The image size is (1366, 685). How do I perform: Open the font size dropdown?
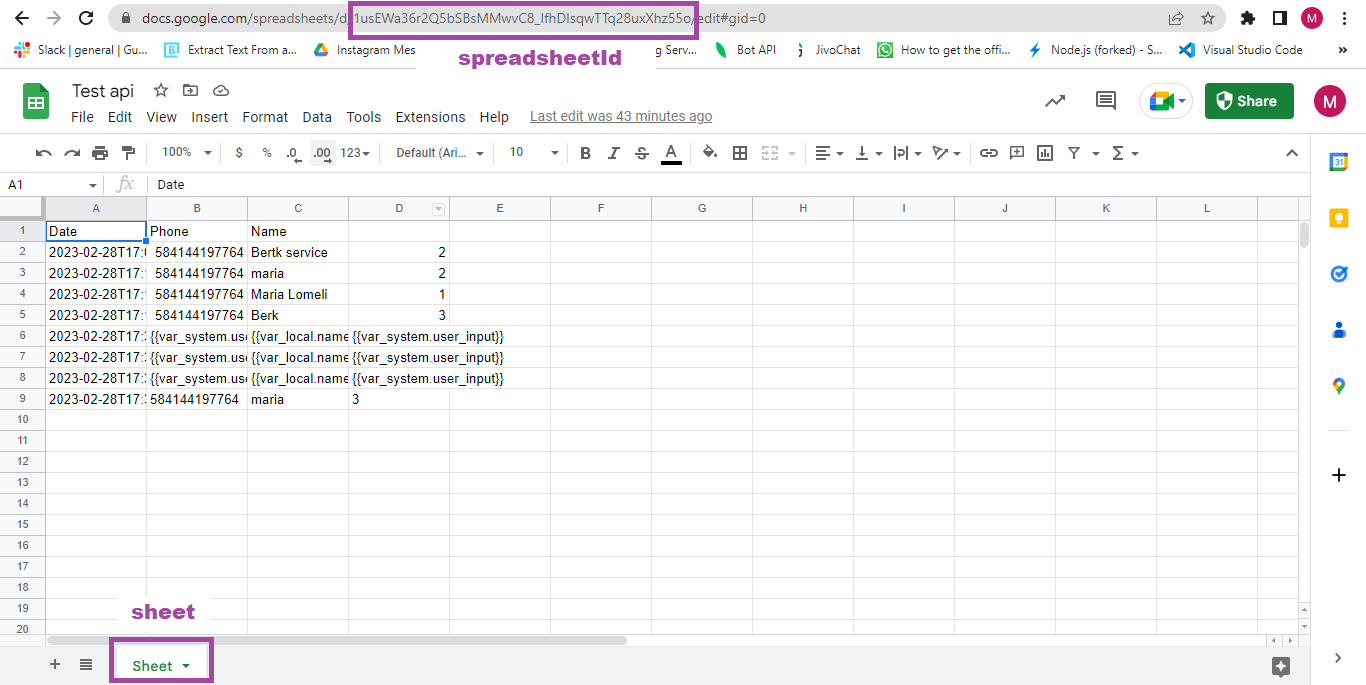(x=531, y=152)
